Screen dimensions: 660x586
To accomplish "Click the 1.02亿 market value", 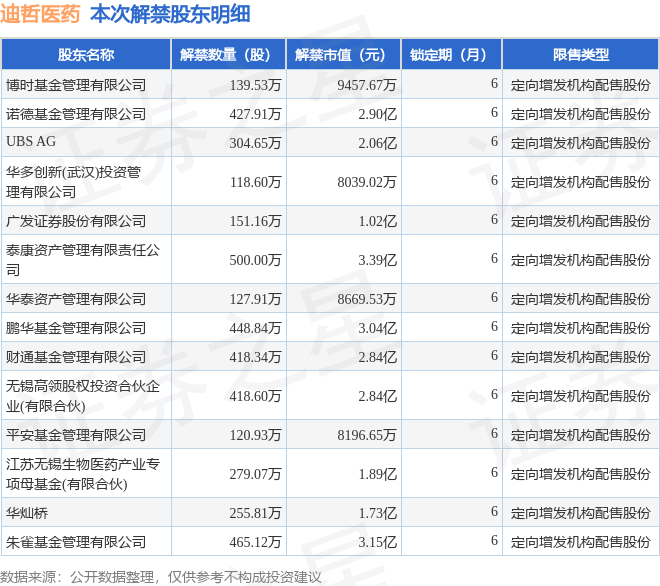I will [377, 221].
